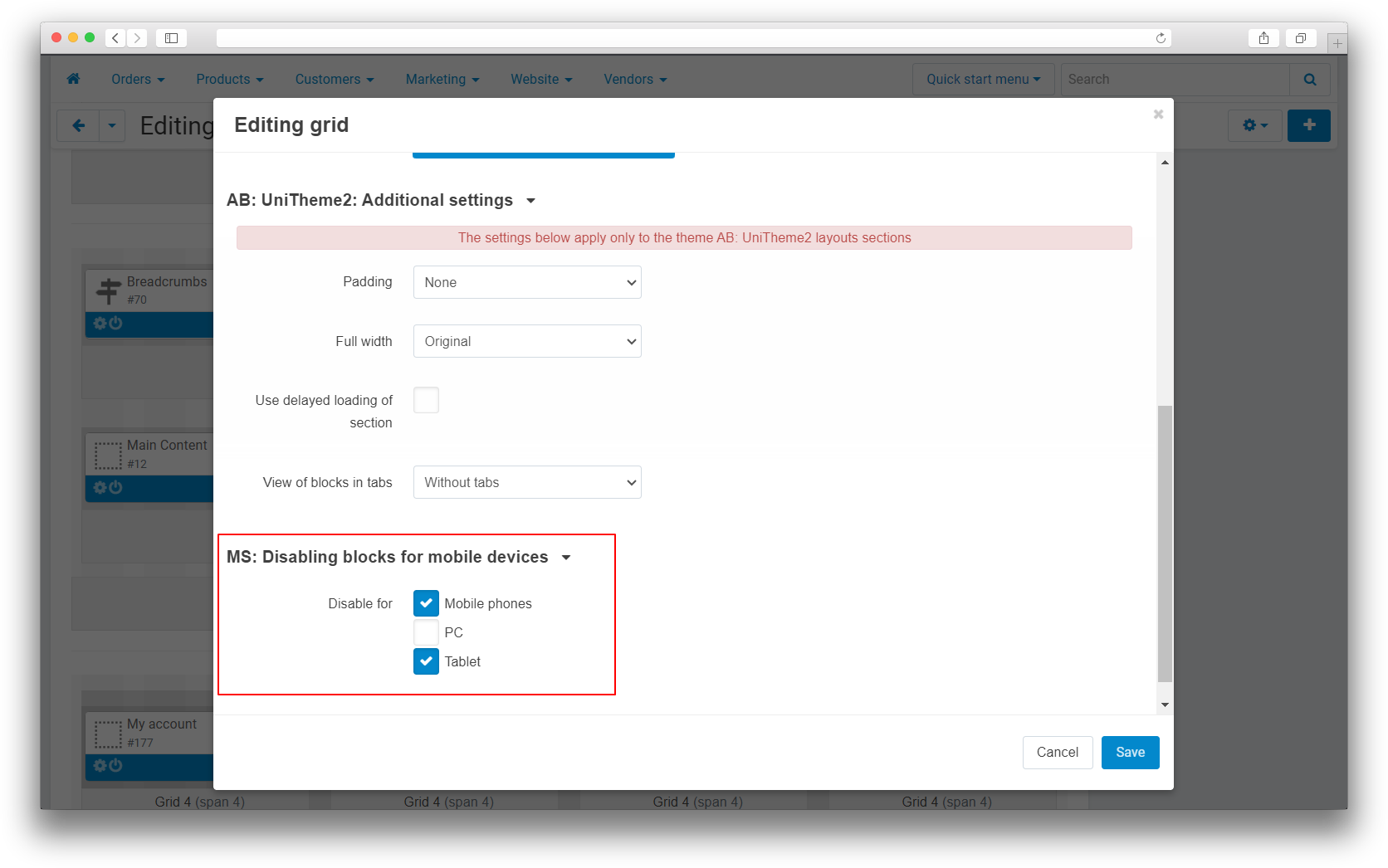Image resolution: width=1388 pixels, height=868 pixels.
Task: Click the Tablet label
Action: click(x=462, y=661)
